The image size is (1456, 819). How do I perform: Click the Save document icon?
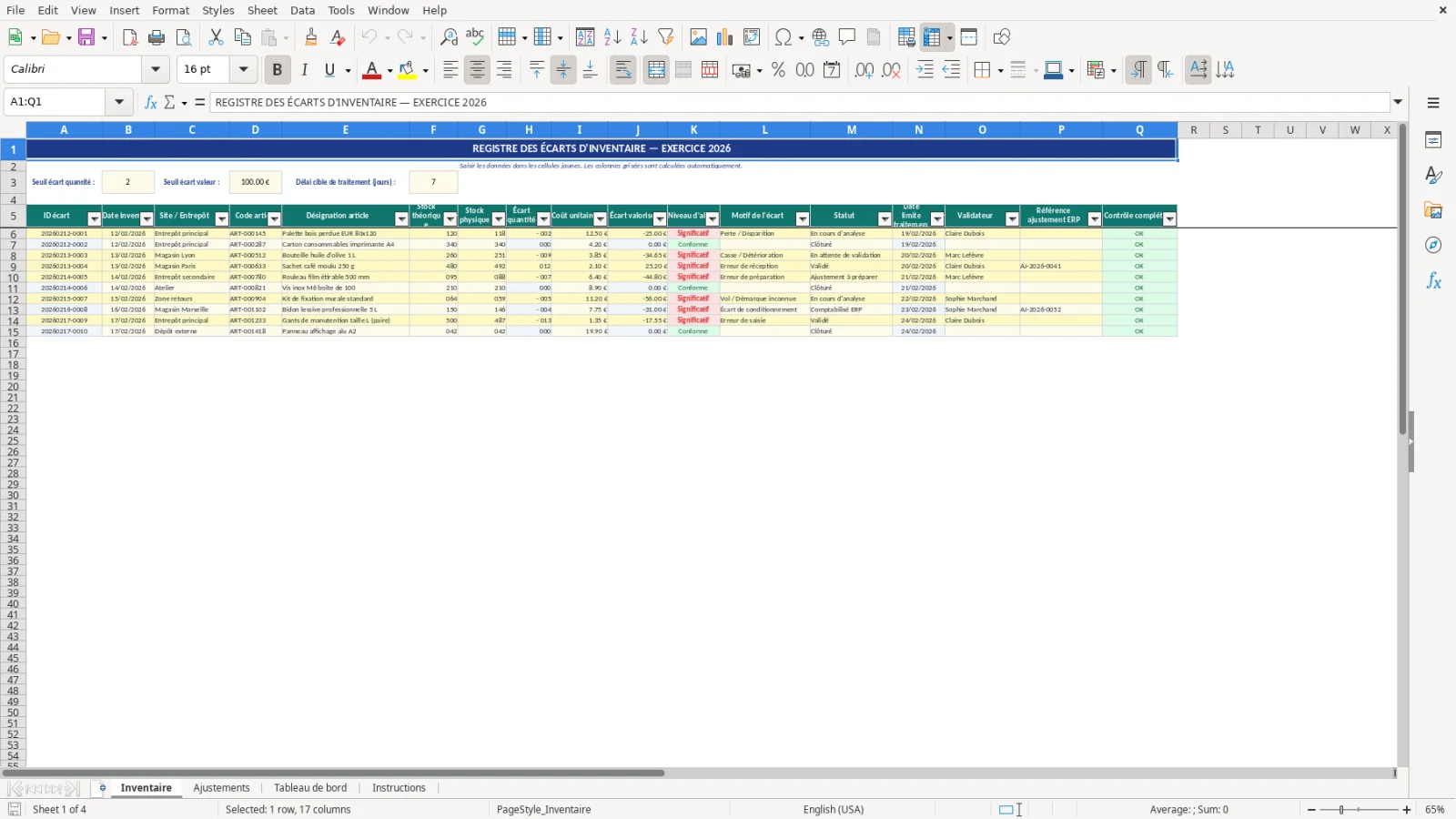[x=86, y=37]
